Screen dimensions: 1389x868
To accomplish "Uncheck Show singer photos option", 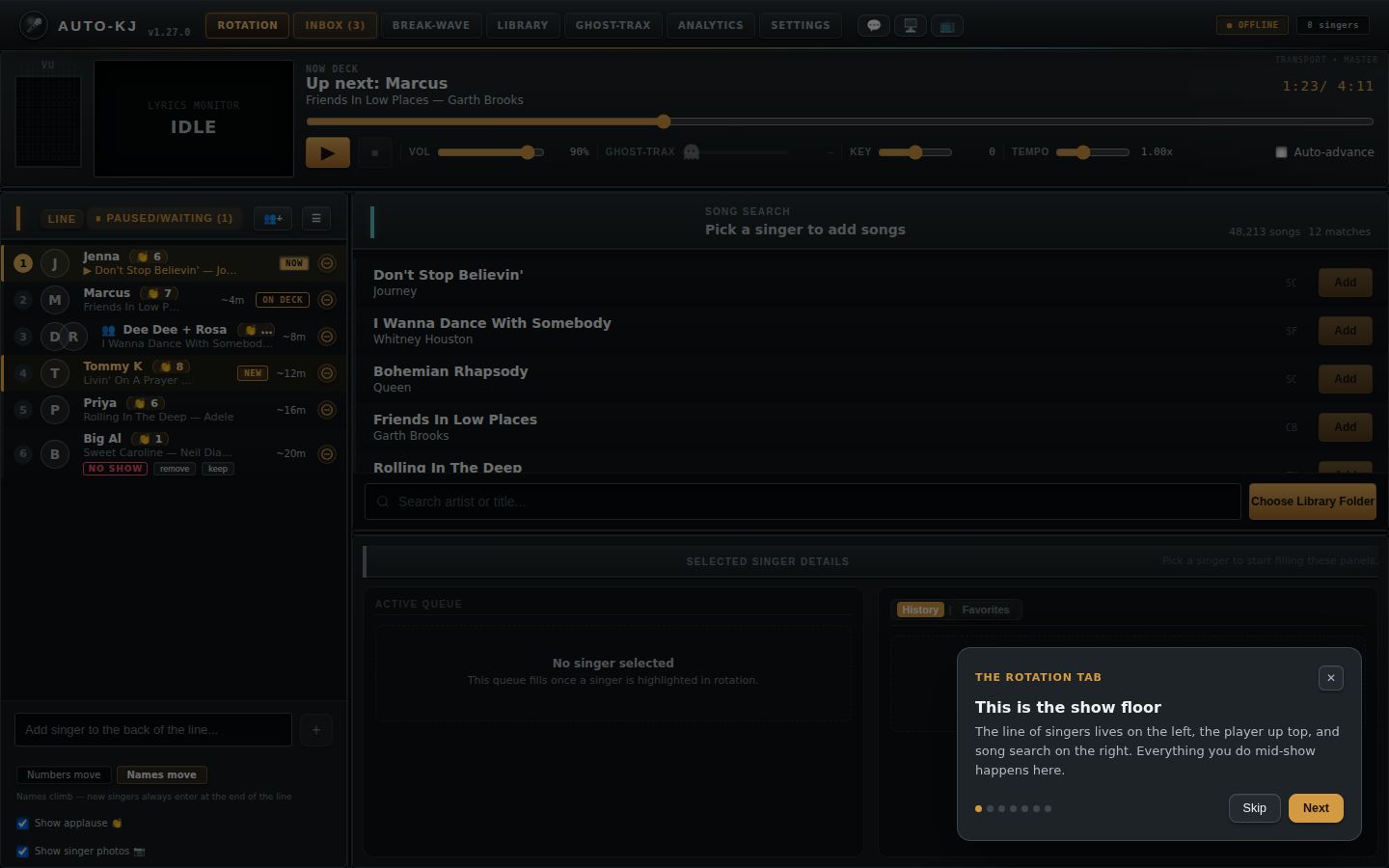I will click(22, 852).
